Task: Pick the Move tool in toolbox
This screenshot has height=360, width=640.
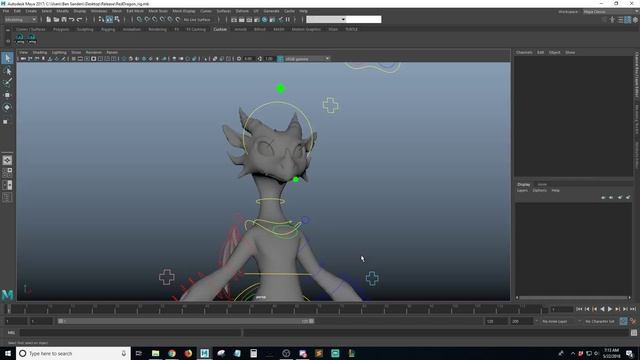Action: click(7, 95)
